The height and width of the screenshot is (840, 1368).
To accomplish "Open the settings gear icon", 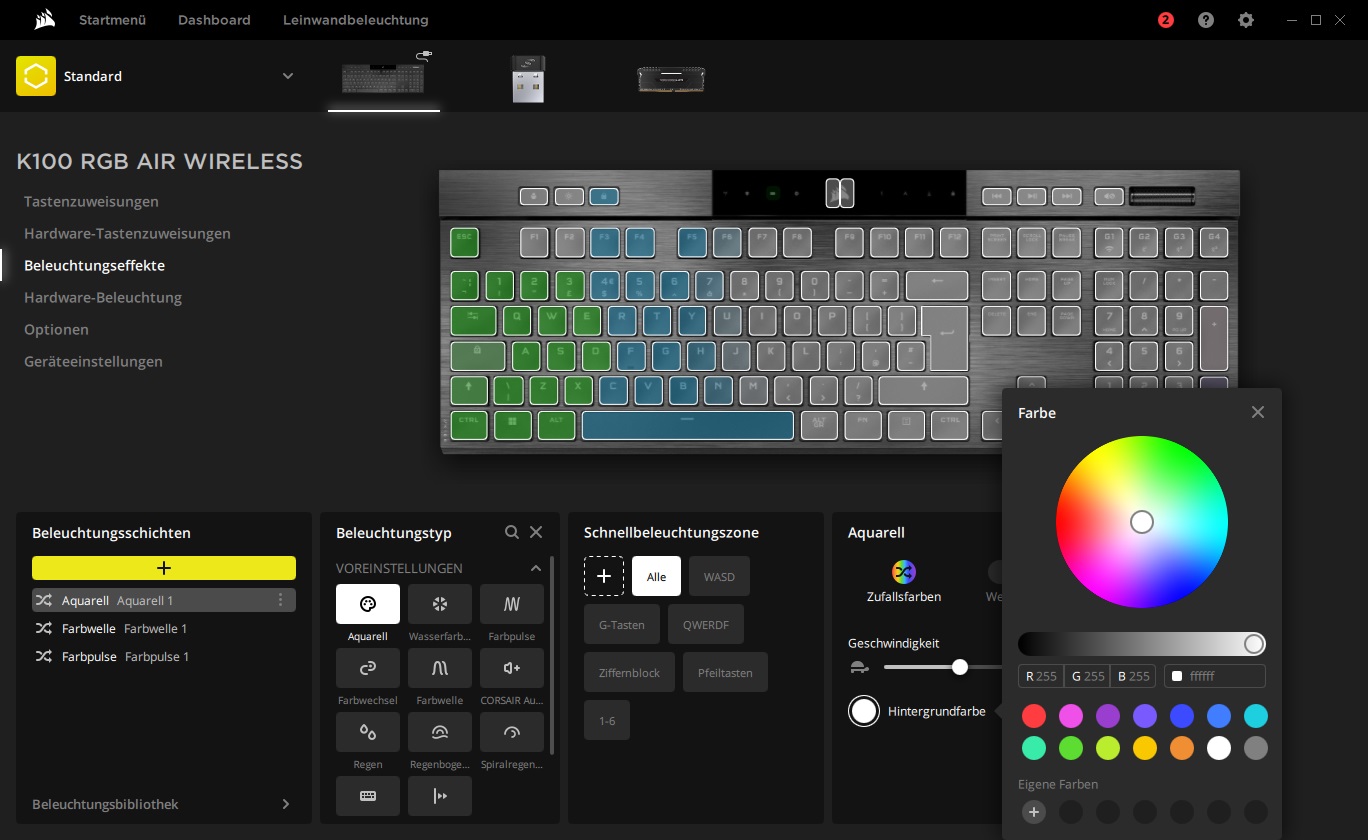I will (1246, 20).
